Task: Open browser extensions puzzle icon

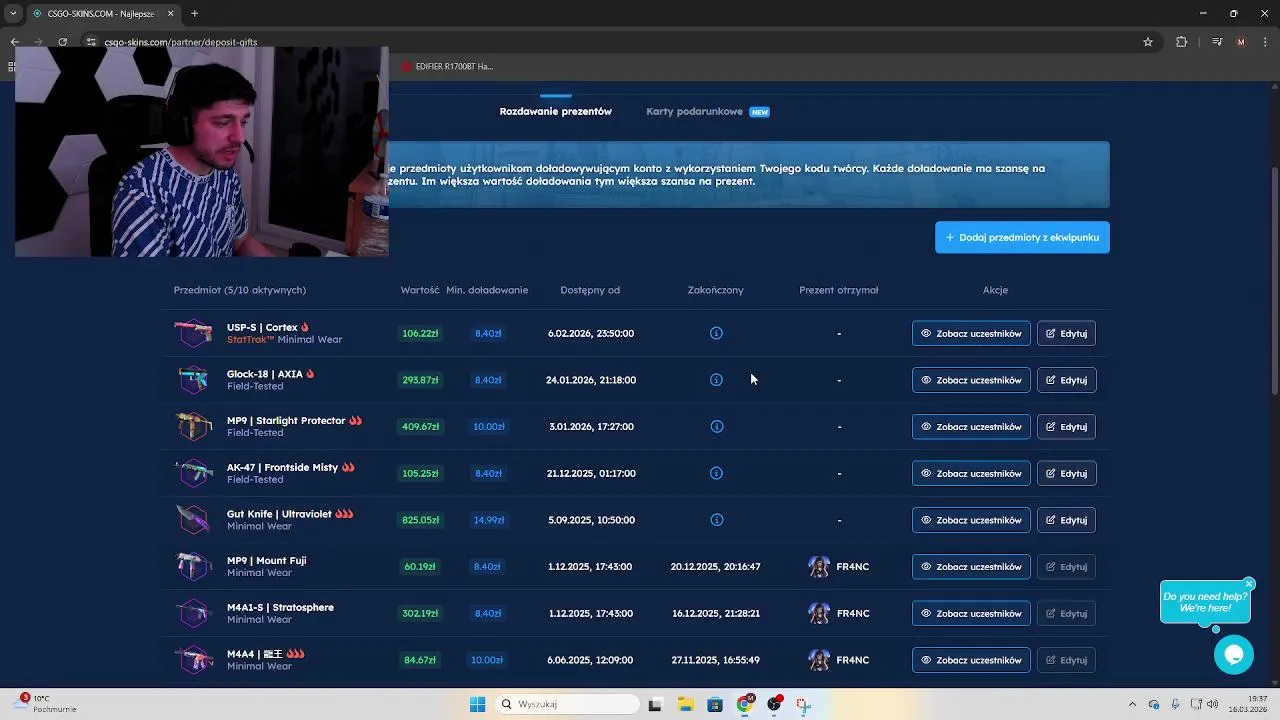Action: pos(1182,42)
